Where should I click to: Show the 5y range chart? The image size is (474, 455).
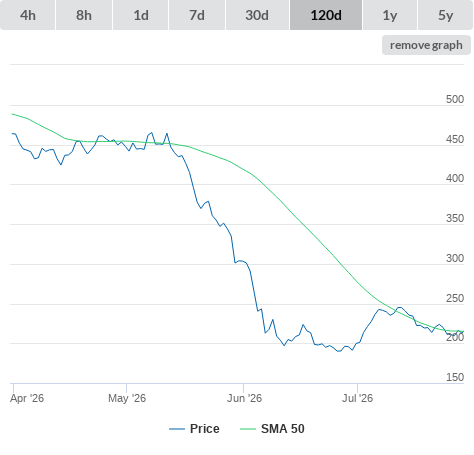(x=446, y=15)
